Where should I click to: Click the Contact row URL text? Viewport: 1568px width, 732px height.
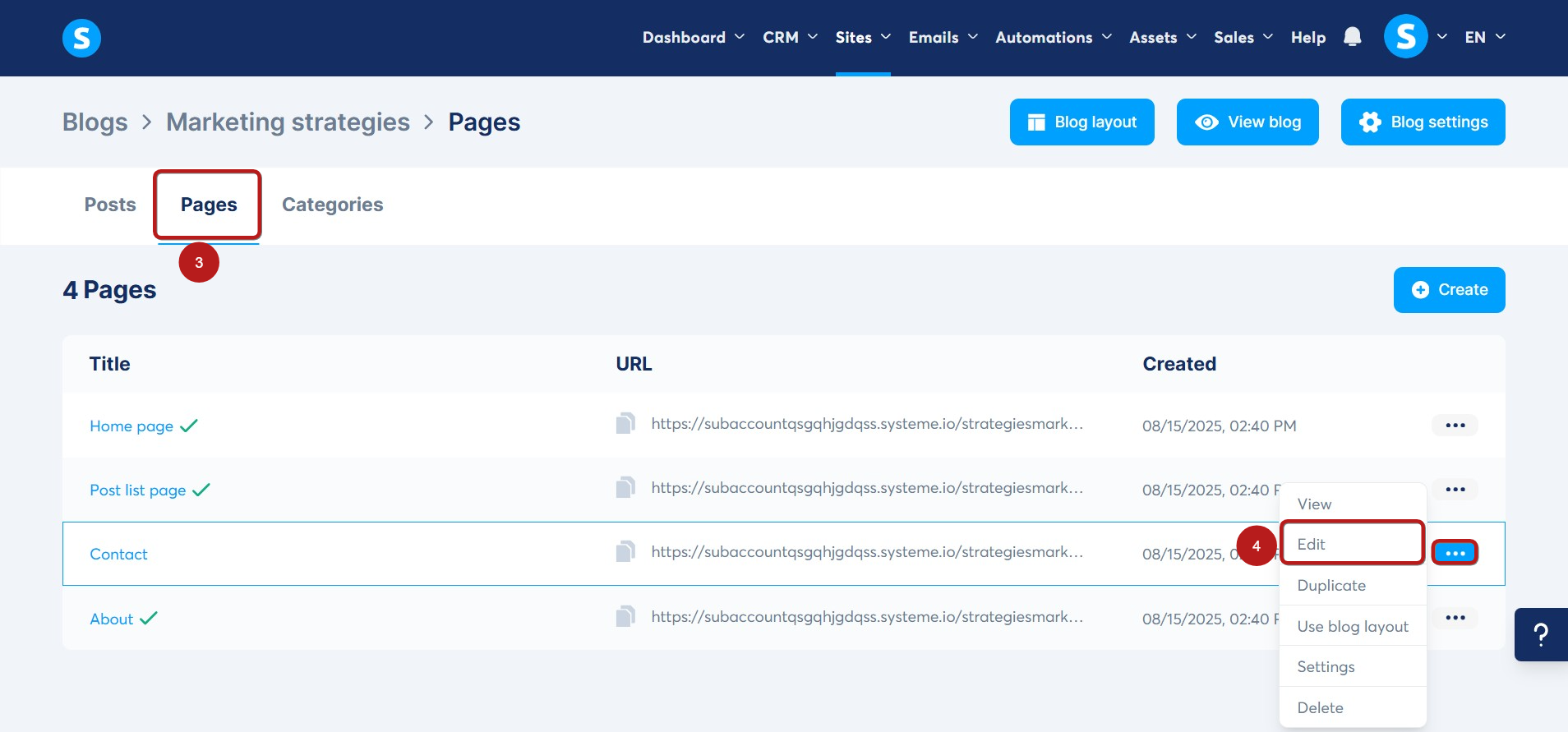867,552
